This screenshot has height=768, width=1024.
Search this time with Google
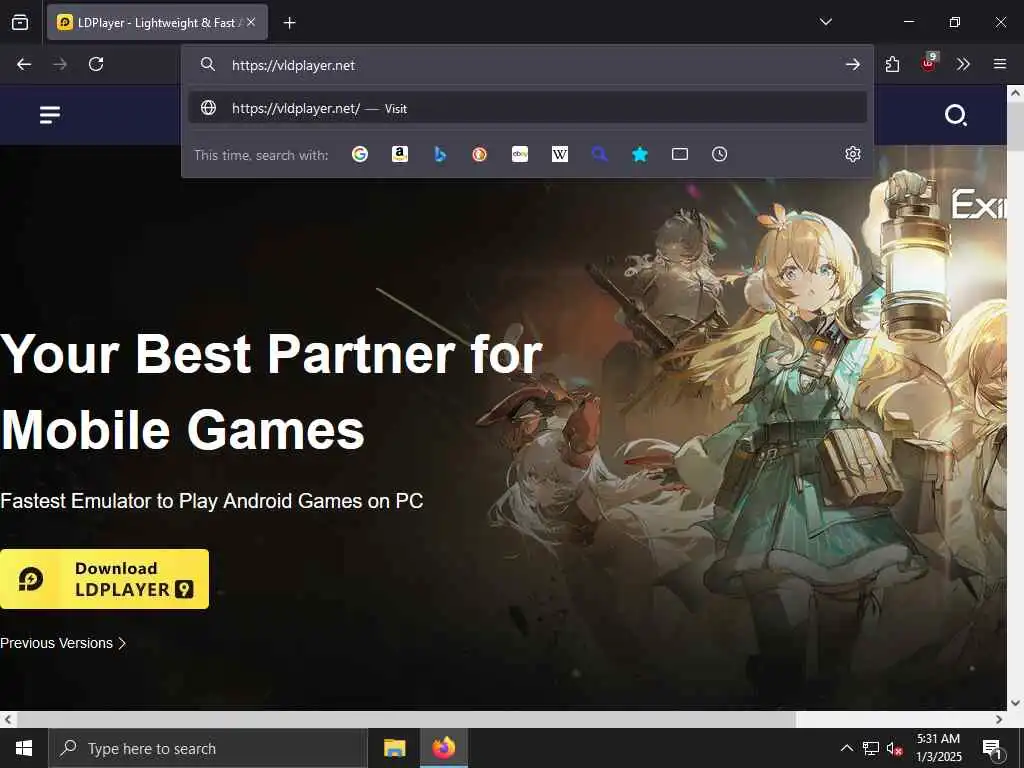point(360,154)
